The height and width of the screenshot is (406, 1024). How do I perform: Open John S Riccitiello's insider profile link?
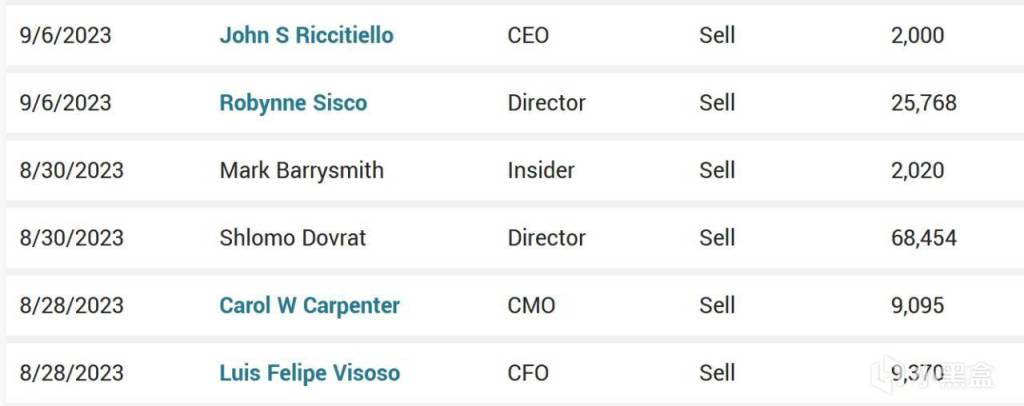click(x=306, y=36)
